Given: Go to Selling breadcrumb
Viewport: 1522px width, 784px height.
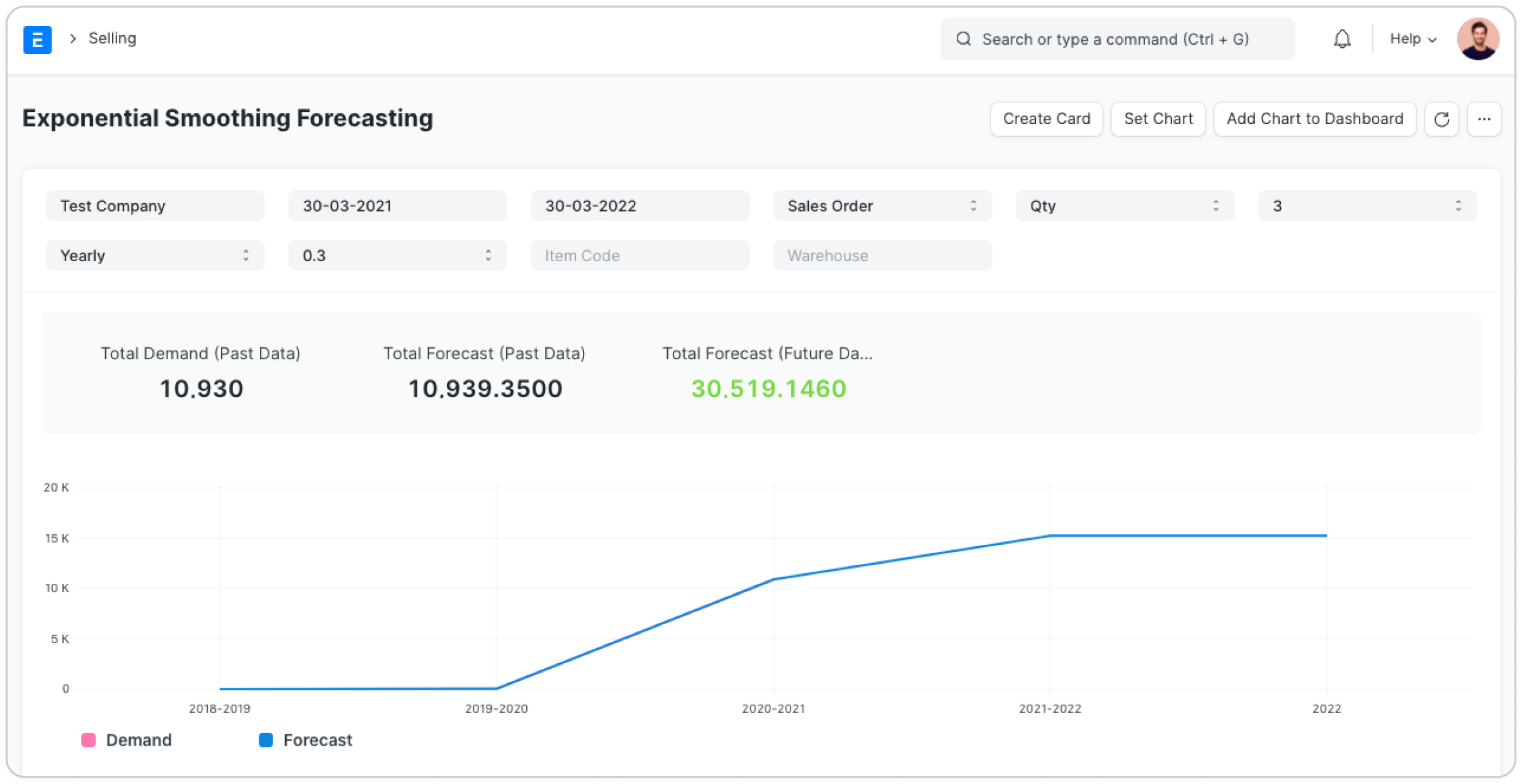Looking at the screenshot, I should coord(112,39).
